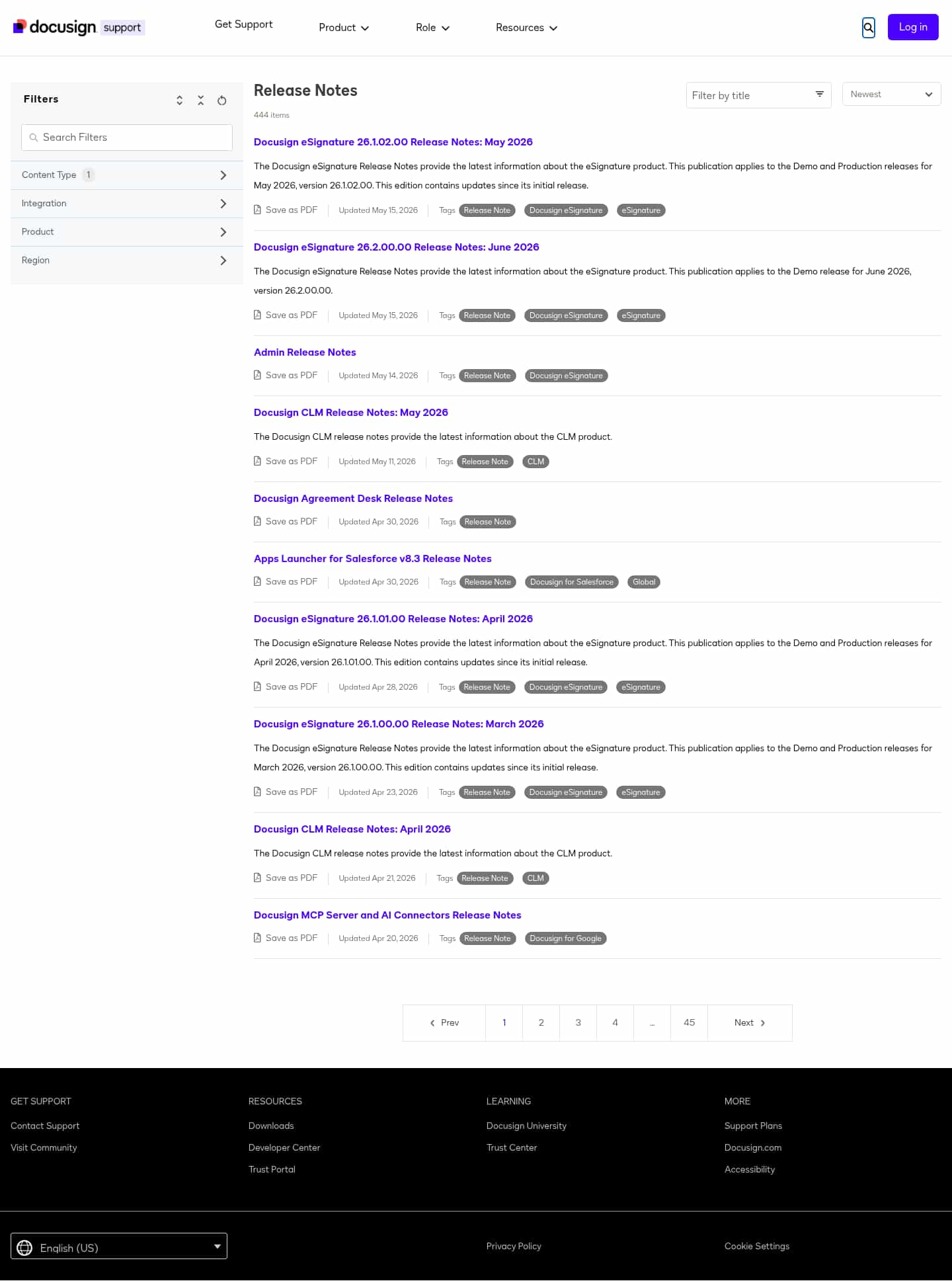Open Admin Release Notes link

pyautogui.click(x=305, y=352)
